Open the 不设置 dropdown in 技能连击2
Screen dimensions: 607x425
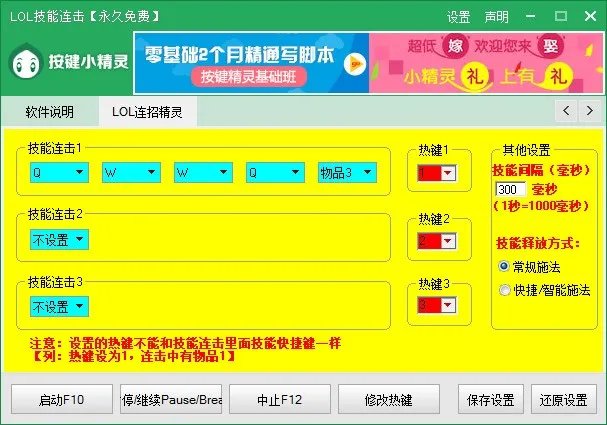[59, 239]
